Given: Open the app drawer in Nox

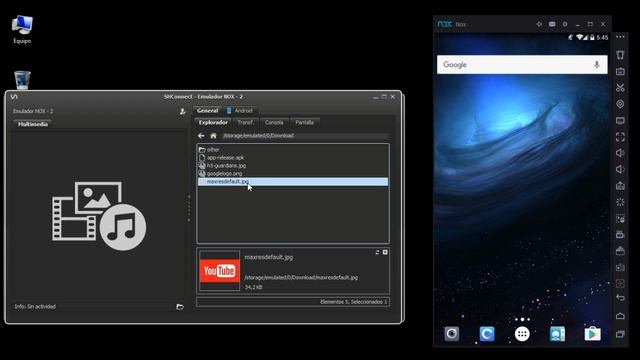Looking at the screenshot, I should [522, 334].
